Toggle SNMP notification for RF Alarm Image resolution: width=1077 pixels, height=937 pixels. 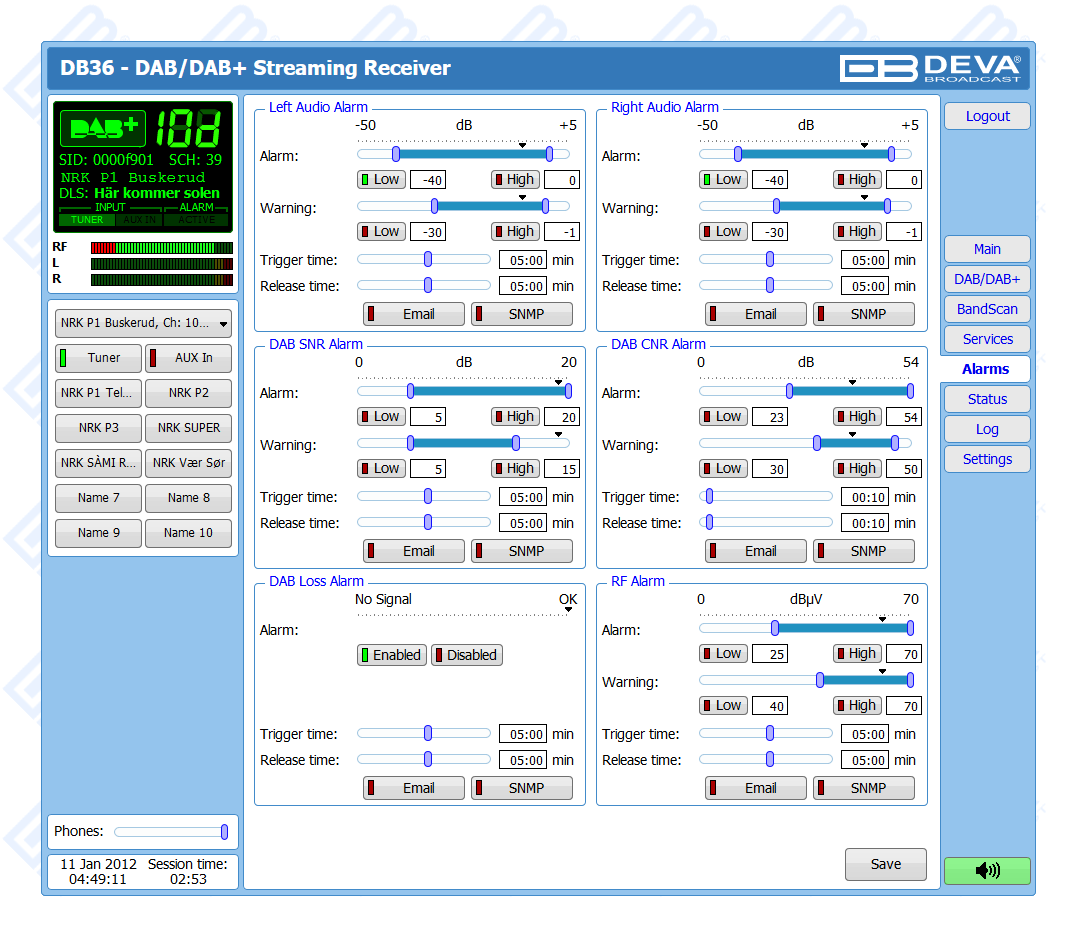click(x=863, y=788)
